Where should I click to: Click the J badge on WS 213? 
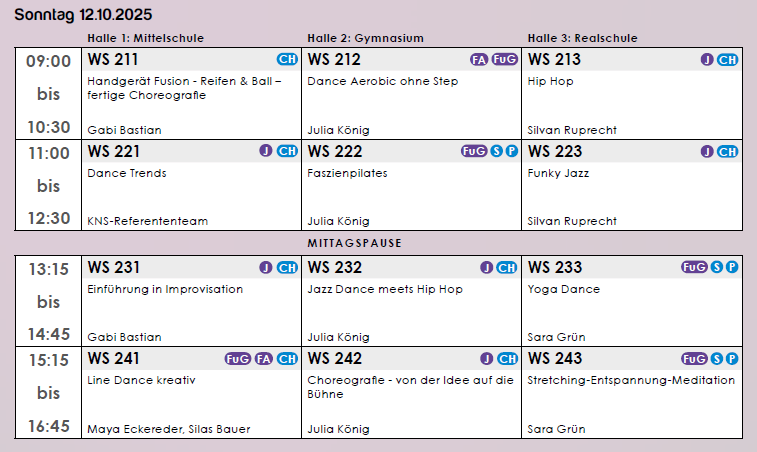tap(707, 60)
